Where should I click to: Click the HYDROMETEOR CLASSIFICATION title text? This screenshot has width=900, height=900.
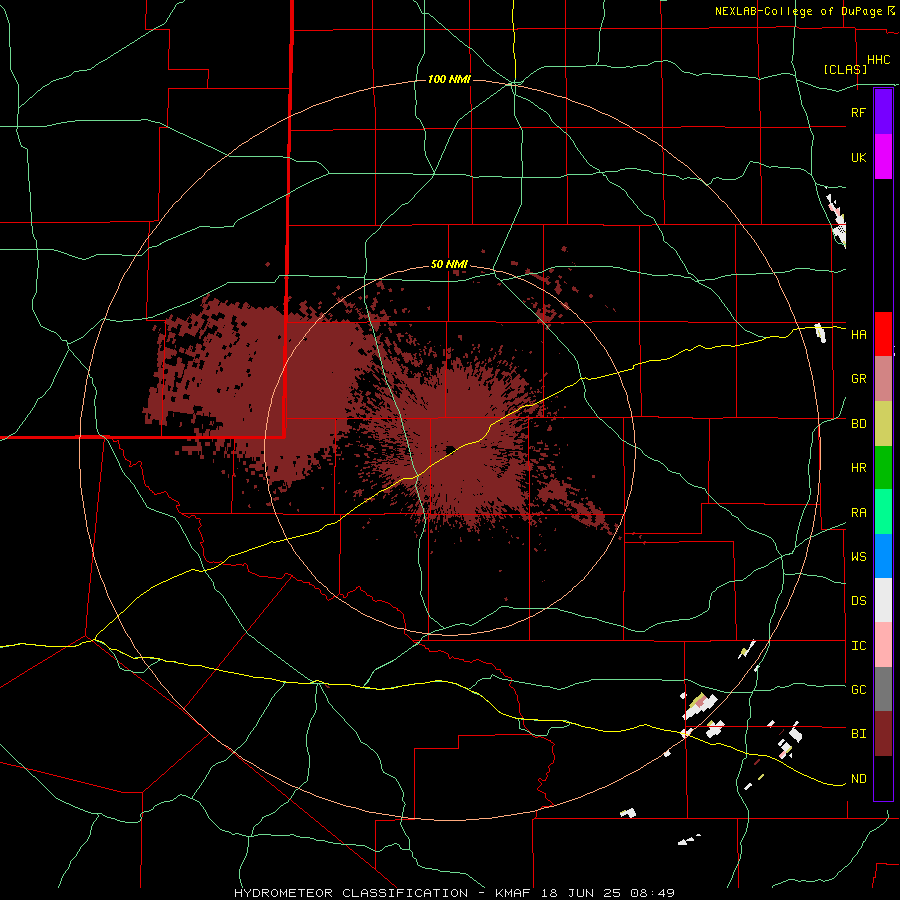click(x=353, y=893)
